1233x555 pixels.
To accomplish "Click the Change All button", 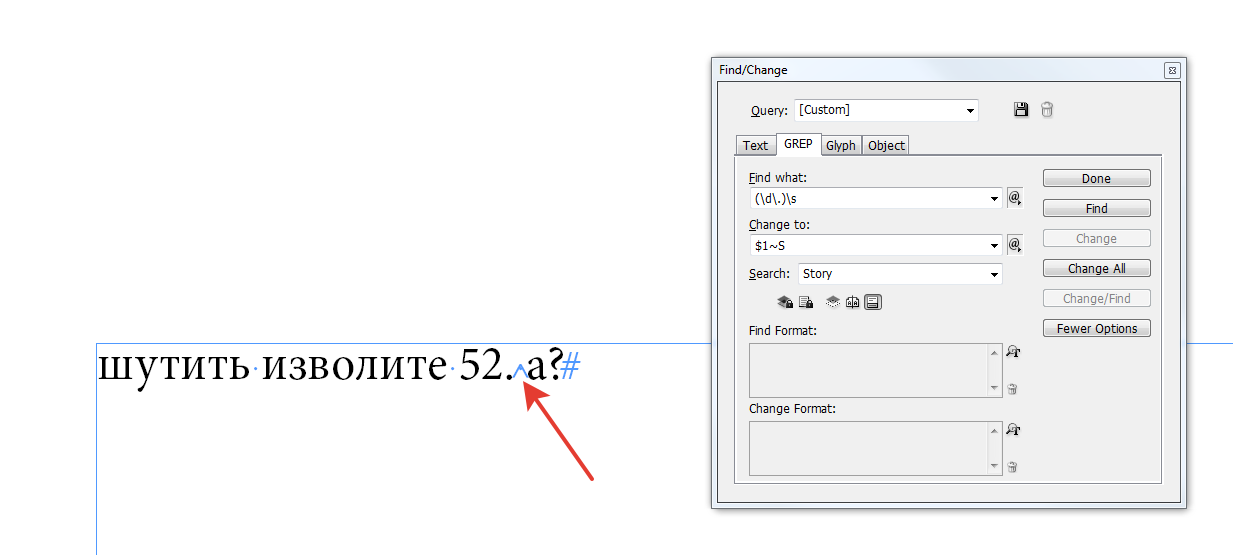I will click(x=1096, y=269).
